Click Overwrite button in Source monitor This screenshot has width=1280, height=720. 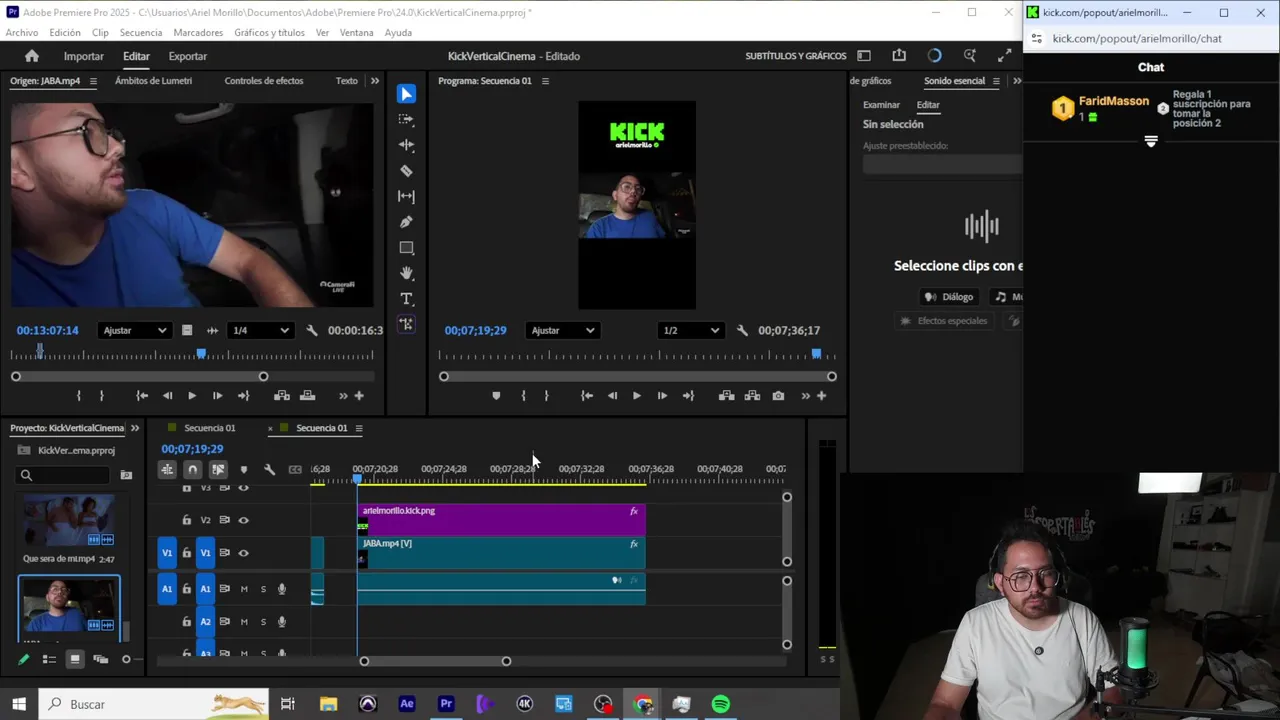click(307, 396)
